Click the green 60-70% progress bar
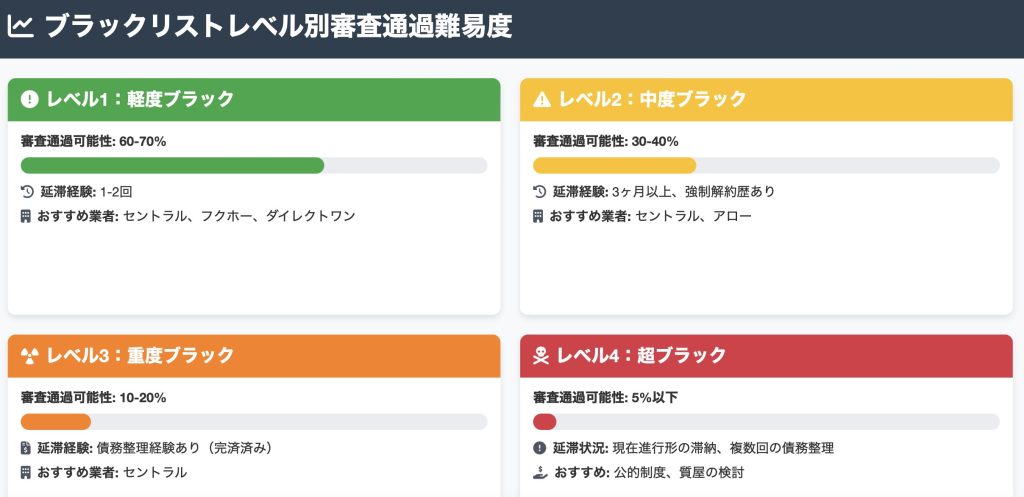1024x497 pixels. click(x=172, y=166)
